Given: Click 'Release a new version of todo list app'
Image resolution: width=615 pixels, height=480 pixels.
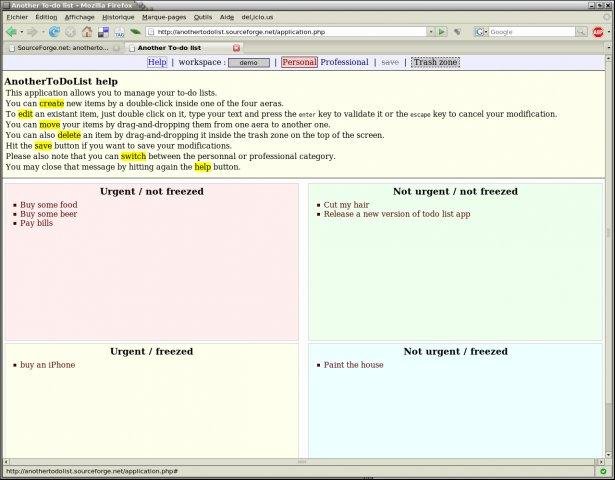Looking at the screenshot, I should tap(397, 214).
